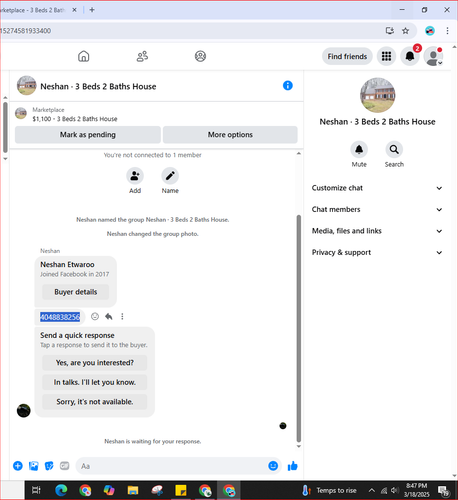The image size is (458, 500).
Task: Open Task View on the taskbar
Action: [x=36, y=490]
